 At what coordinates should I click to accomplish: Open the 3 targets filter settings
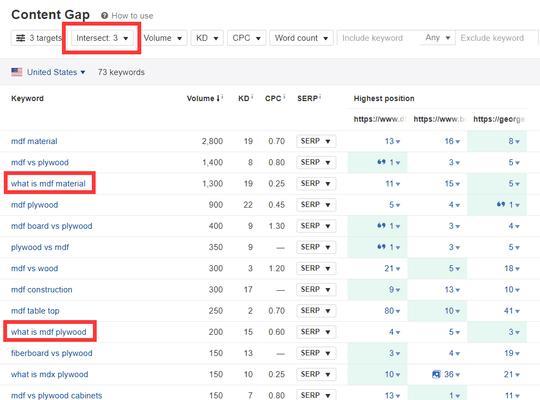39,38
